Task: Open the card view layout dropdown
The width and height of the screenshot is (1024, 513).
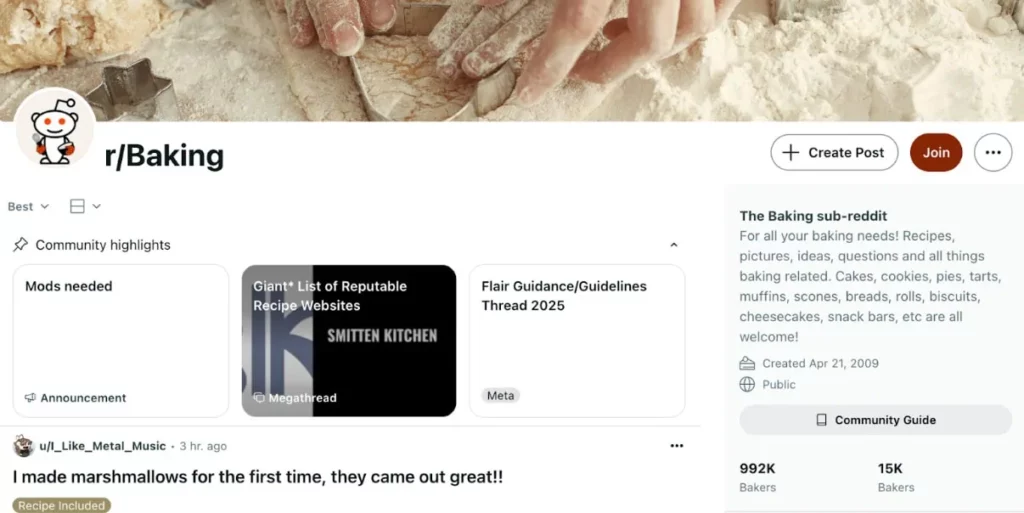Action: tap(85, 206)
